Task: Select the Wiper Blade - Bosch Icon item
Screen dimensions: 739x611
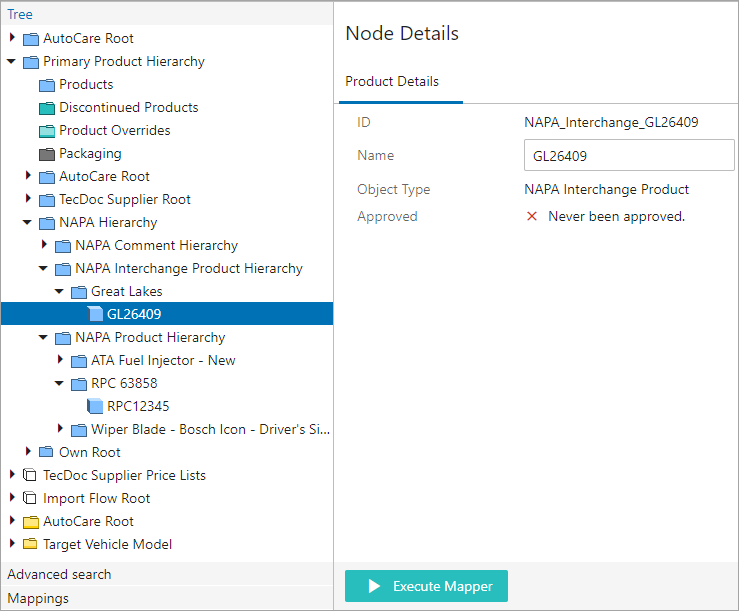Action: 210,429
